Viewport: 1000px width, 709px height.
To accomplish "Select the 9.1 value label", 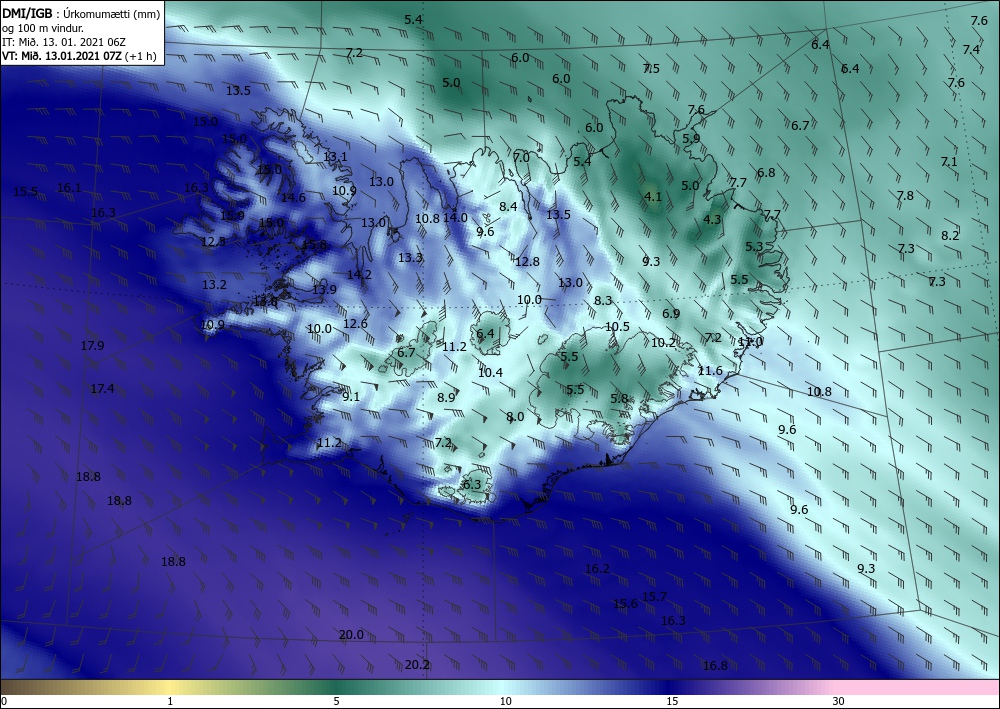I will 351,397.
